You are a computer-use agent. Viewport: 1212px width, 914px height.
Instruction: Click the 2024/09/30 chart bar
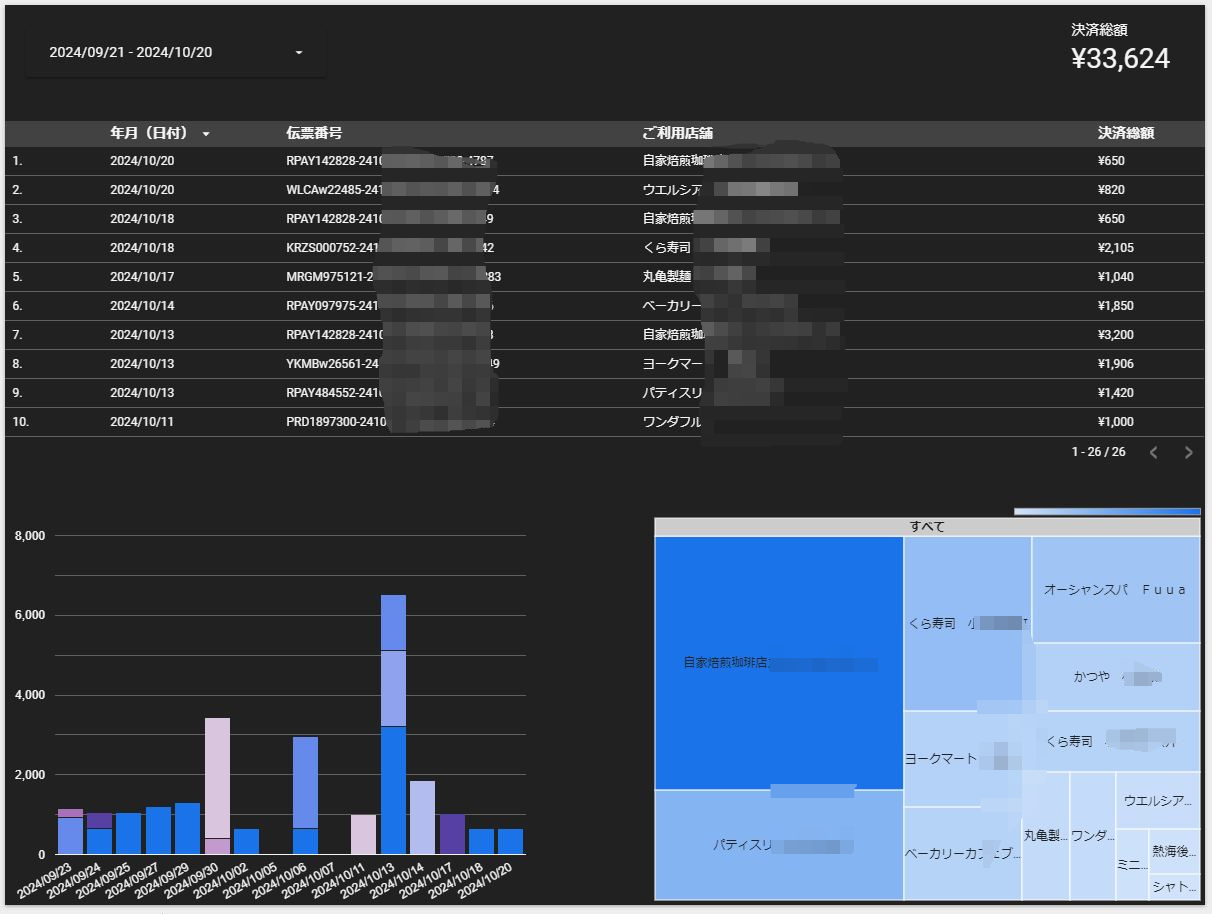tap(217, 786)
